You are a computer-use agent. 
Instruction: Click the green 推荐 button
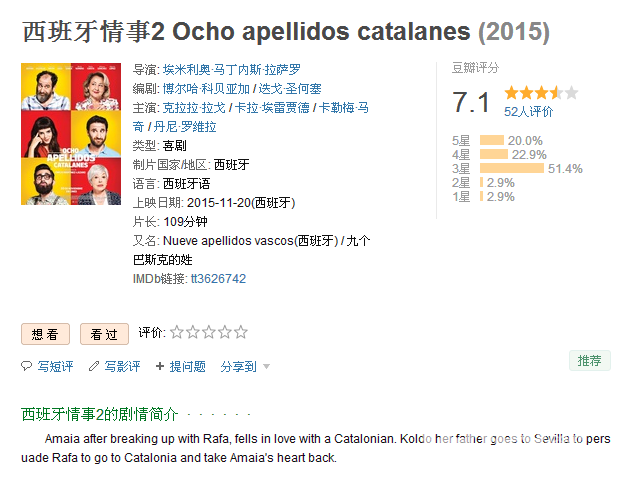pyautogui.click(x=590, y=360)
